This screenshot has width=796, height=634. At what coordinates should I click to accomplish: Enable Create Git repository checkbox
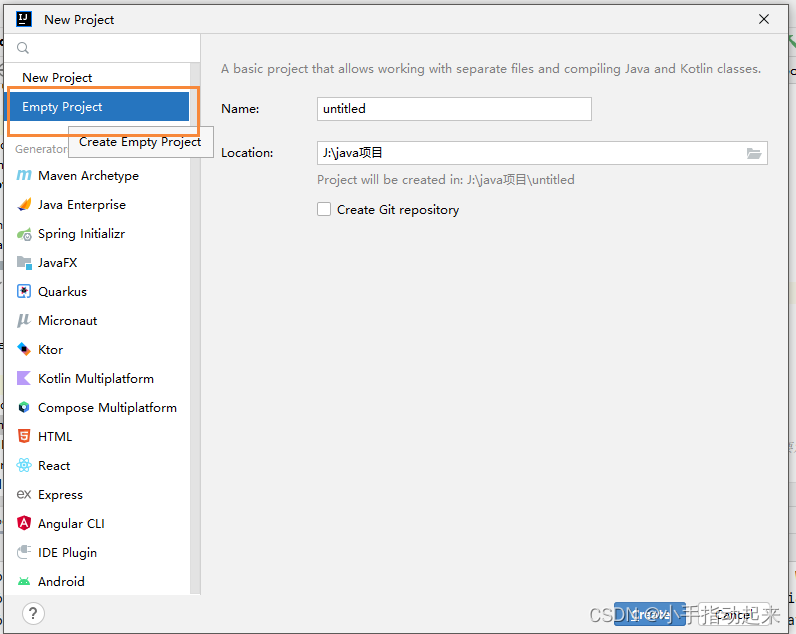tap(324, 209)
